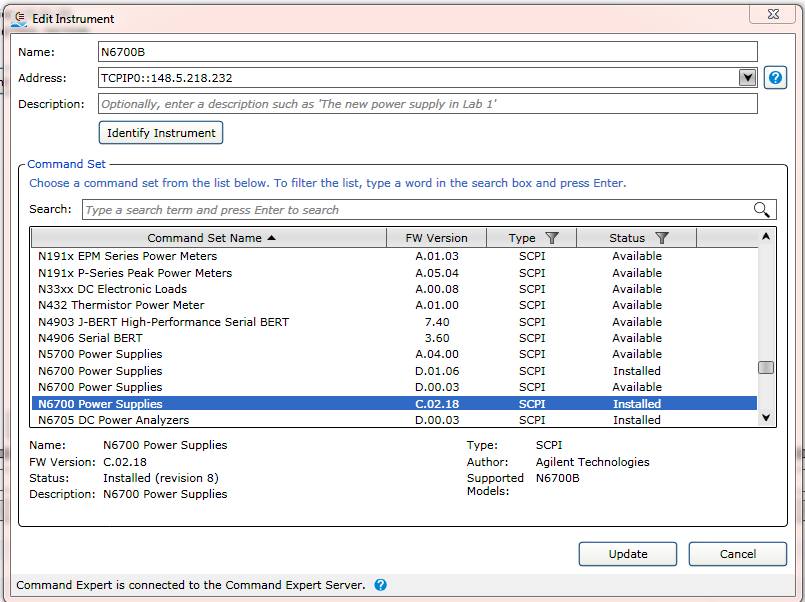Click Supported Models value N6700B
The height and width of the screenshot is (602, 805).
tap(558, 478)
